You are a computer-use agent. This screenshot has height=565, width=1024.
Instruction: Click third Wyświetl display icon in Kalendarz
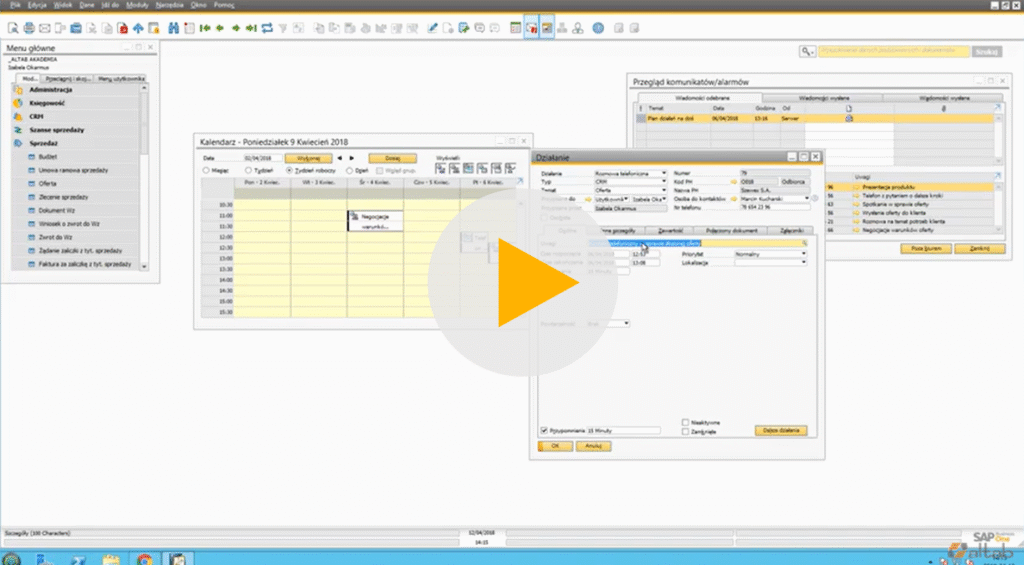click(x=468, y=169)
